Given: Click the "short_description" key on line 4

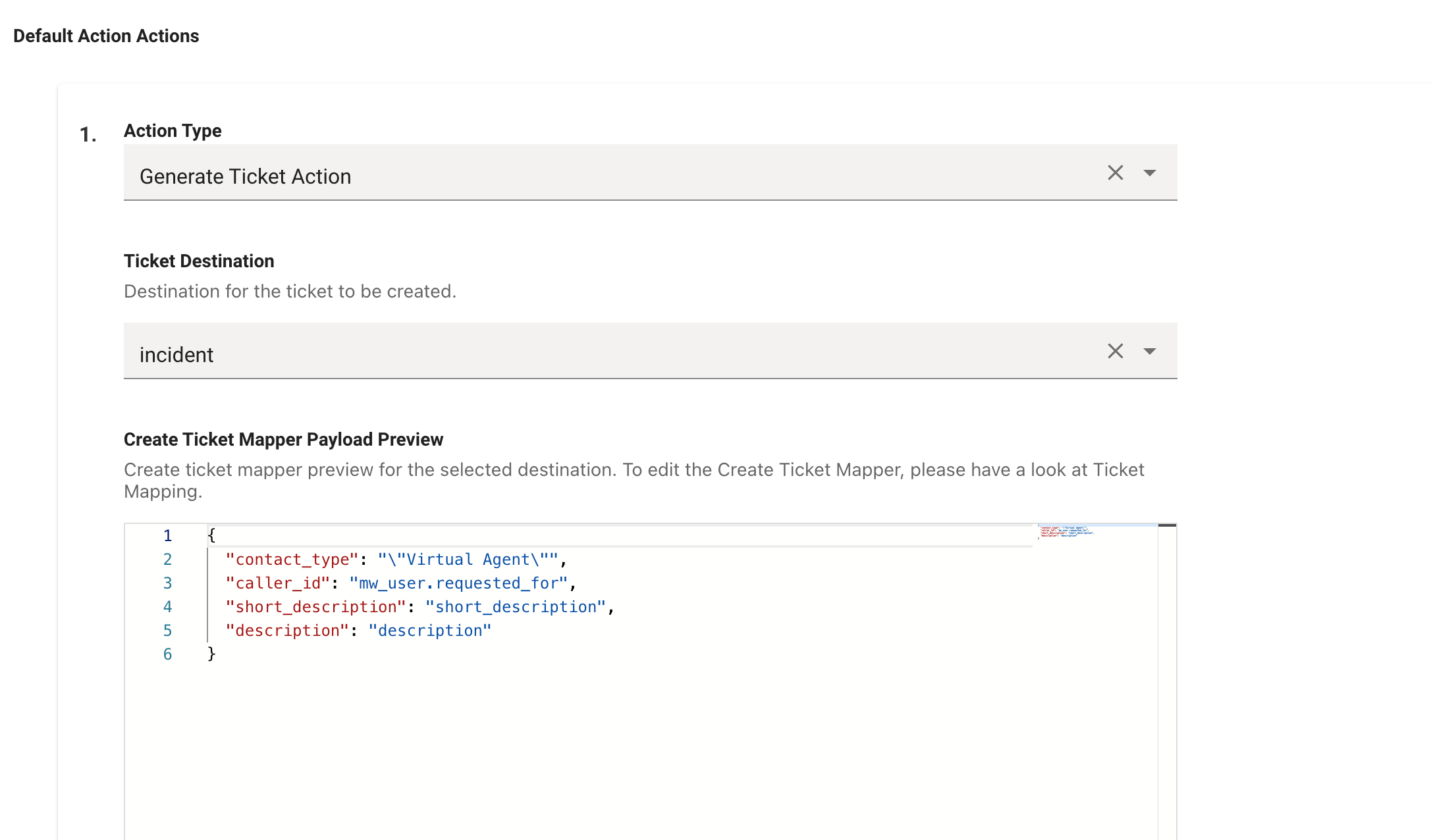Looking at the screenshot, I should (315, 607).
